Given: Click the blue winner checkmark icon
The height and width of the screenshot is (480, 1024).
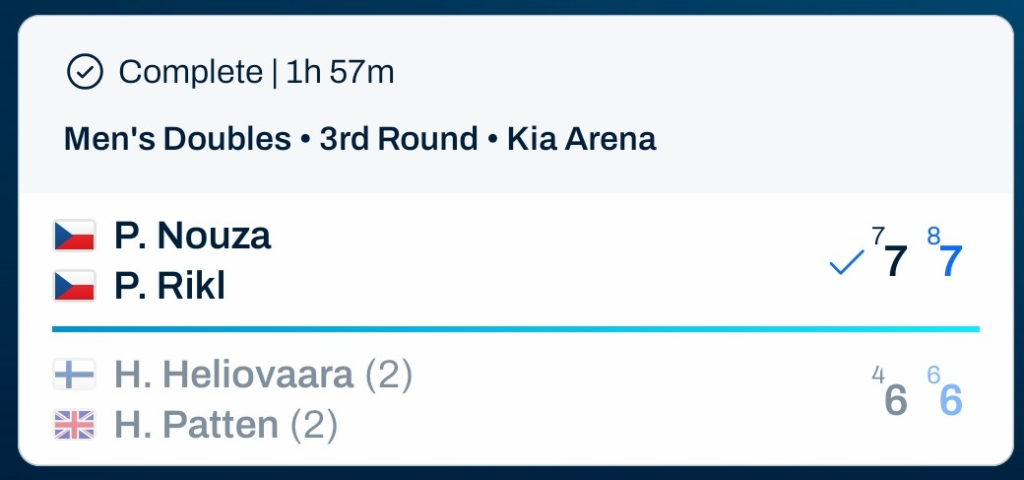Looking at the screenshot, I should click(x=846, y=264).
